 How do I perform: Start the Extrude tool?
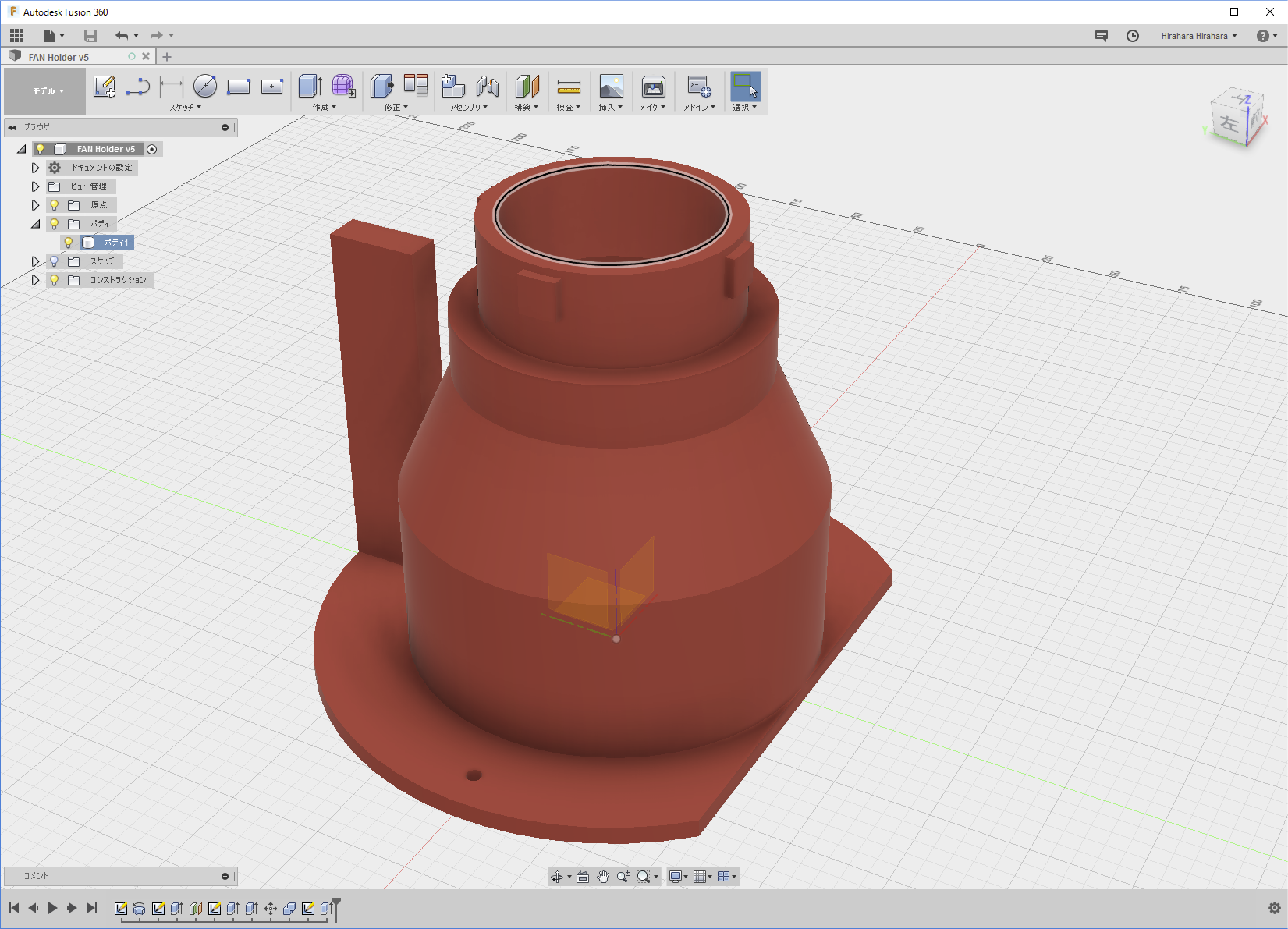click(x=310, y=87)
